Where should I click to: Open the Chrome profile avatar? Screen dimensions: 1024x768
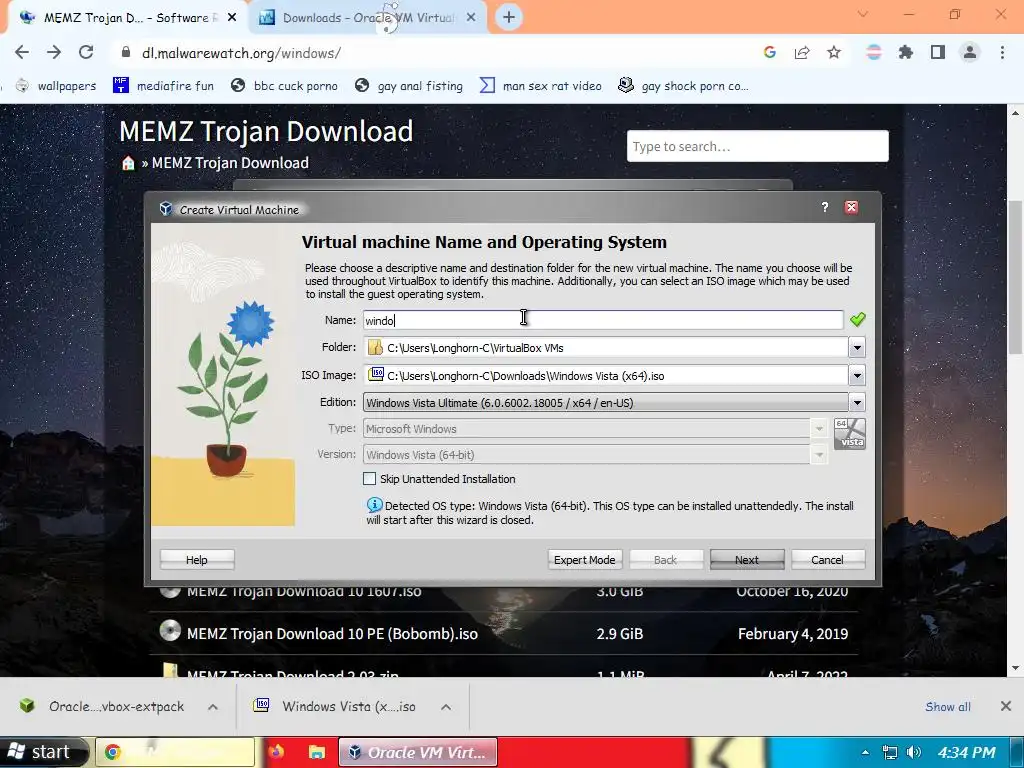970,52
